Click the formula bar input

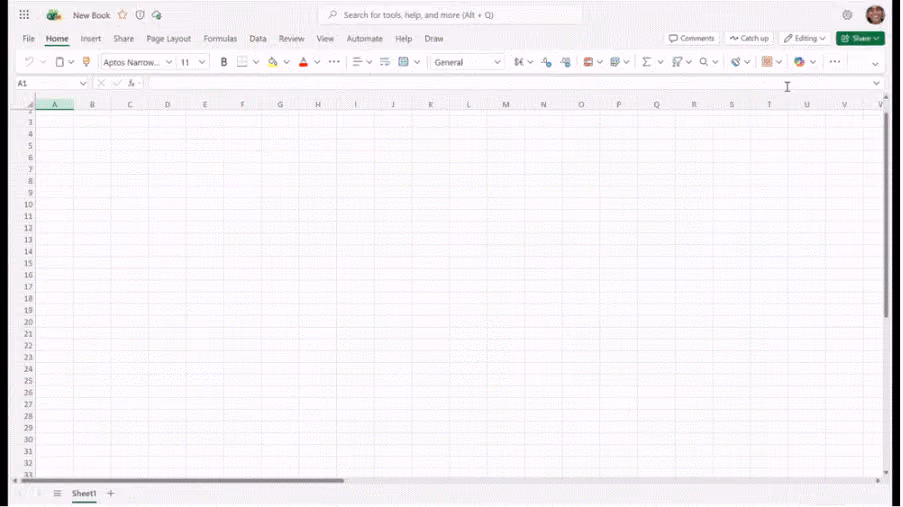tap(509, 84)
